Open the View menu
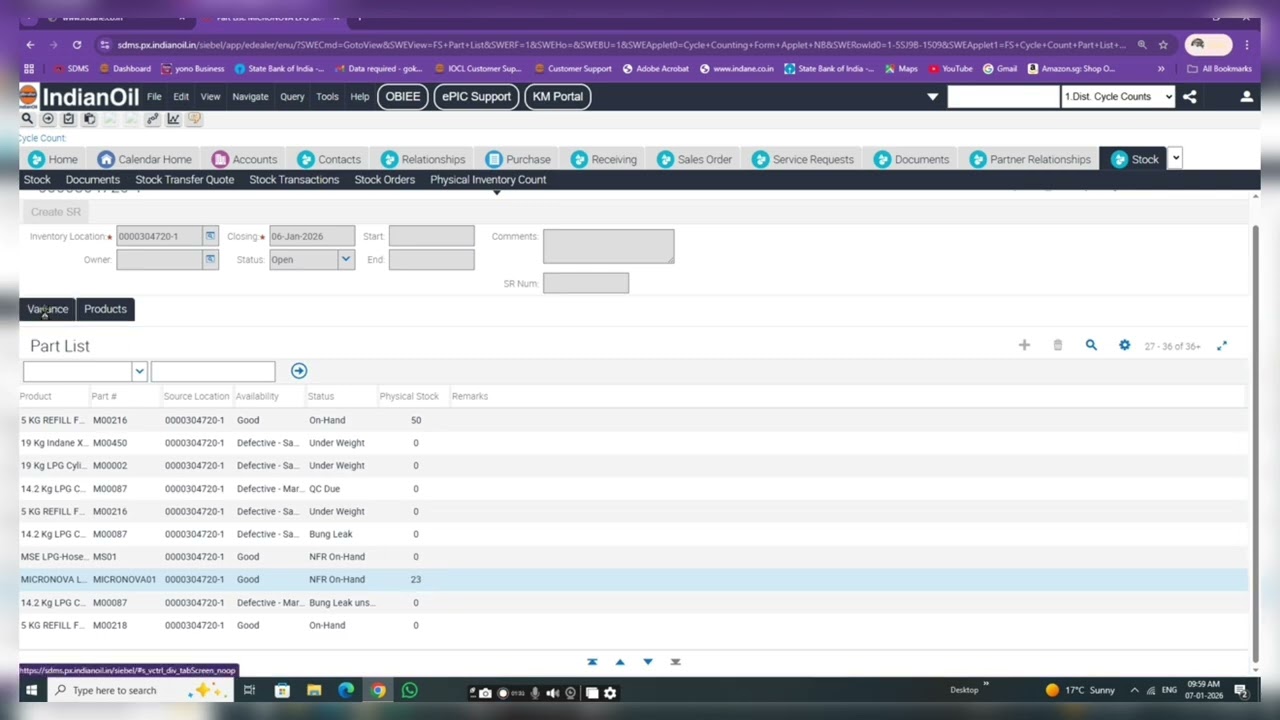Screen dimensions: 1280x720 click(210, 97)
